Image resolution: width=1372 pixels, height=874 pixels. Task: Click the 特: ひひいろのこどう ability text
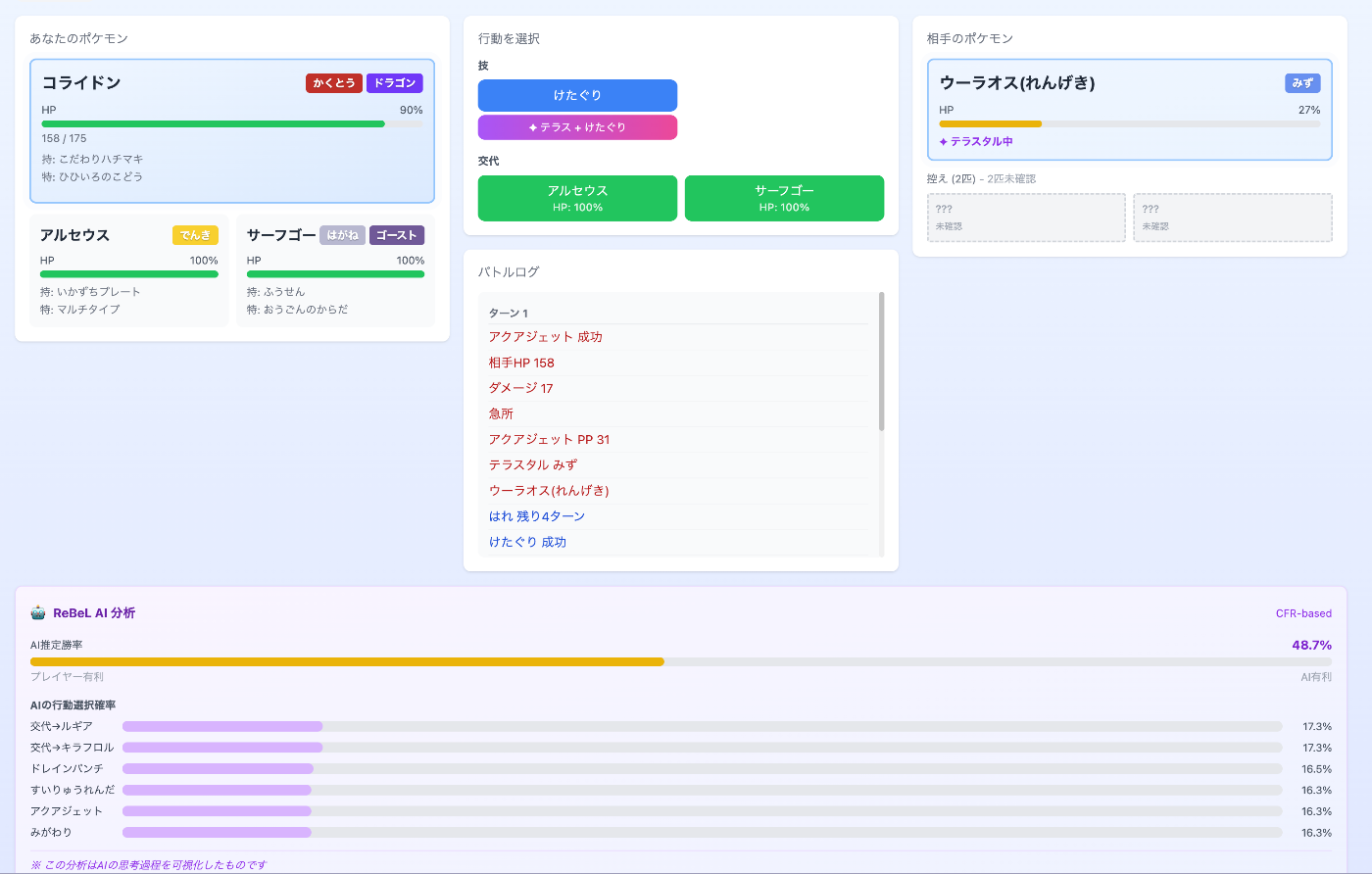tap(92, 176)
